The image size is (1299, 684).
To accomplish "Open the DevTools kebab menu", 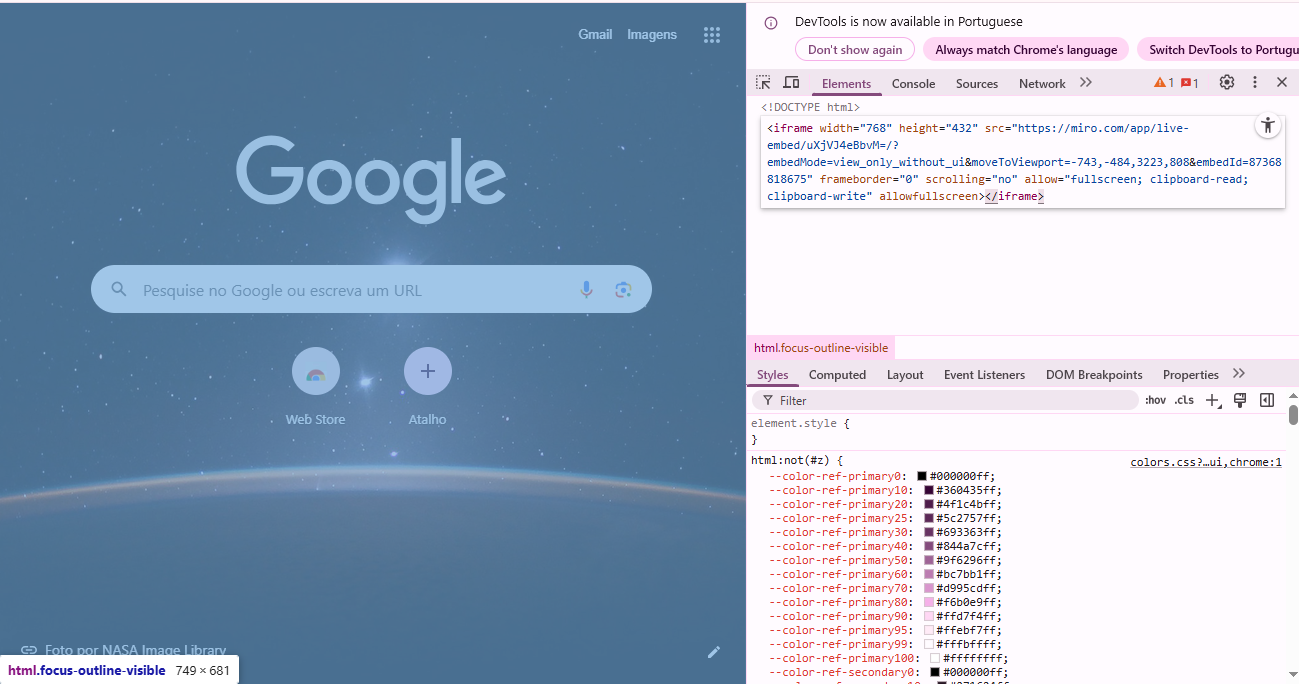I will pyautogui.click(x=1254, y=83).
